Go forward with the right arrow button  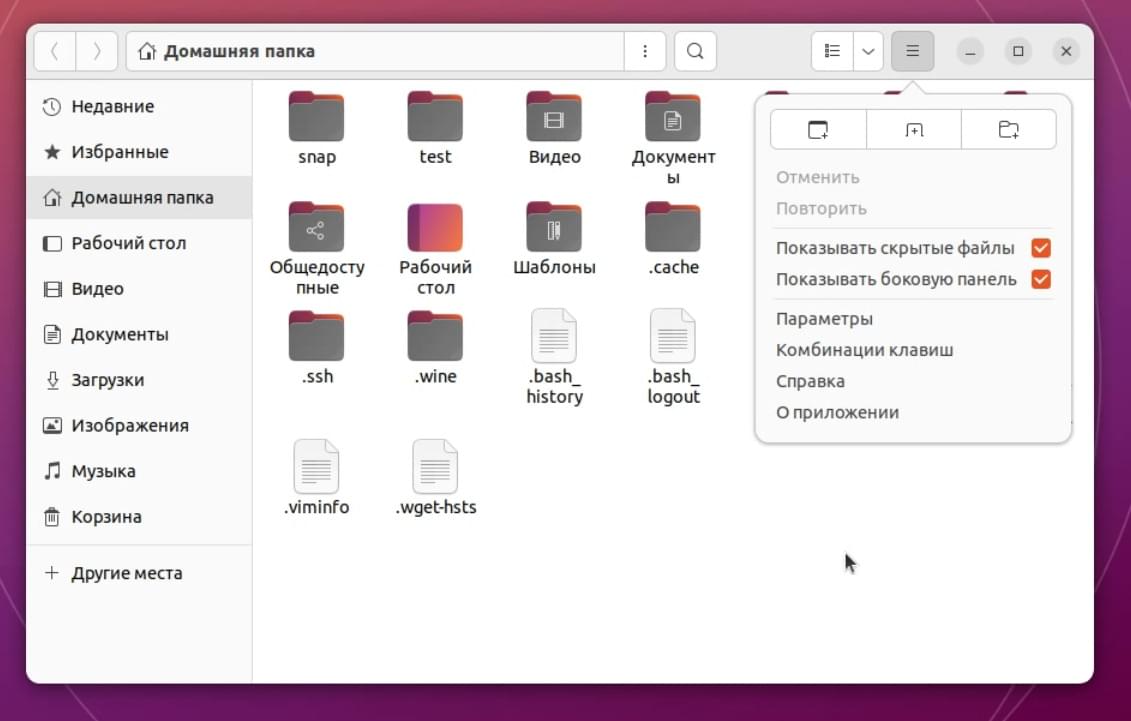pyautogui.click(x=97, y=51)
